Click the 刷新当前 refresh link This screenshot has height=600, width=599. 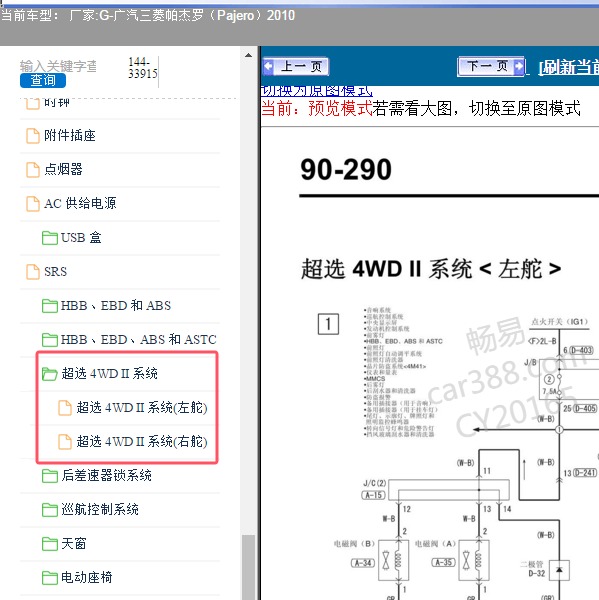click(569, 67)
